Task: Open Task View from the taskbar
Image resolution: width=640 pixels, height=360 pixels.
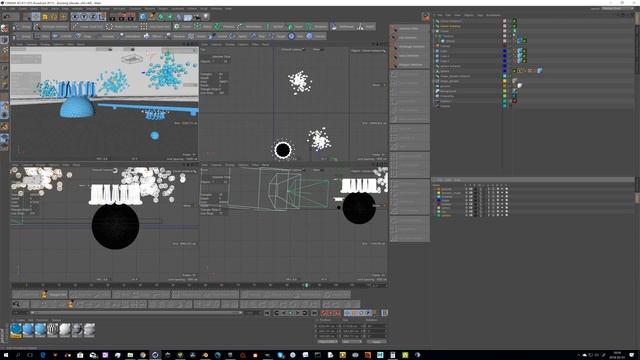Action: point(30,355)
